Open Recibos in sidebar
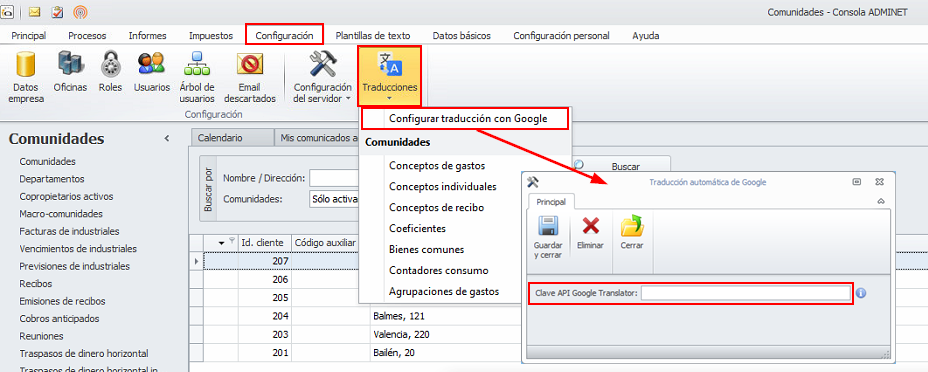 (x=36, y=284)
